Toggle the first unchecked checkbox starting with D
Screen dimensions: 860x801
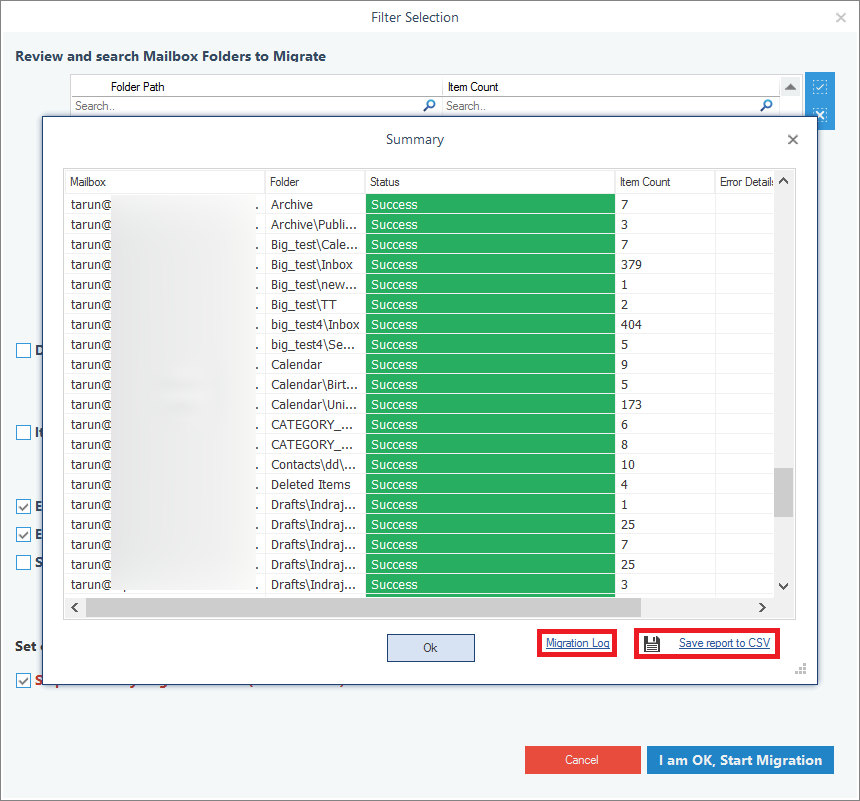23,351
